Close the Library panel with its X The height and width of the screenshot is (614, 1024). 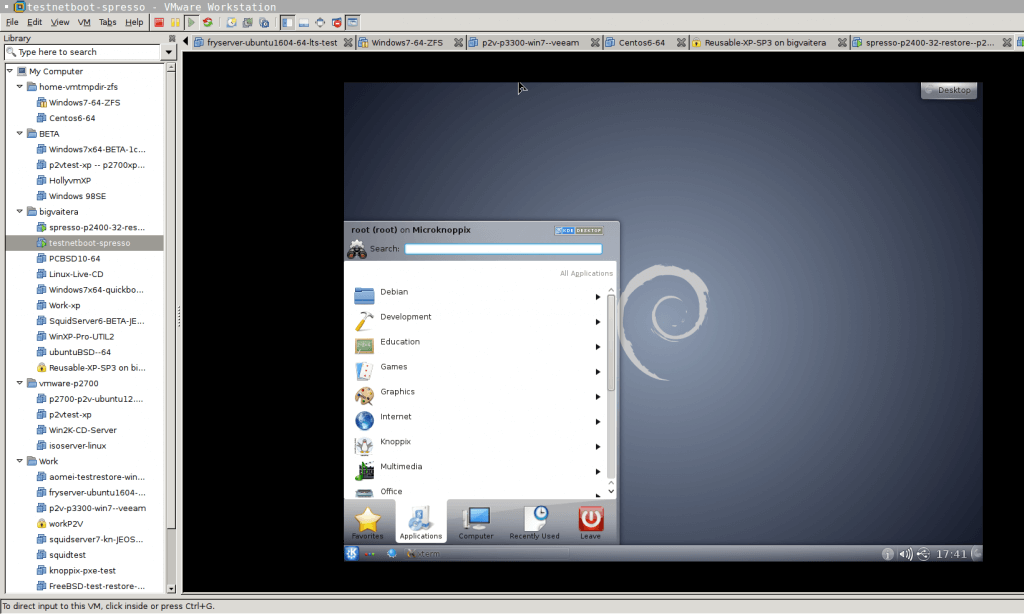(x=172, y=39)
